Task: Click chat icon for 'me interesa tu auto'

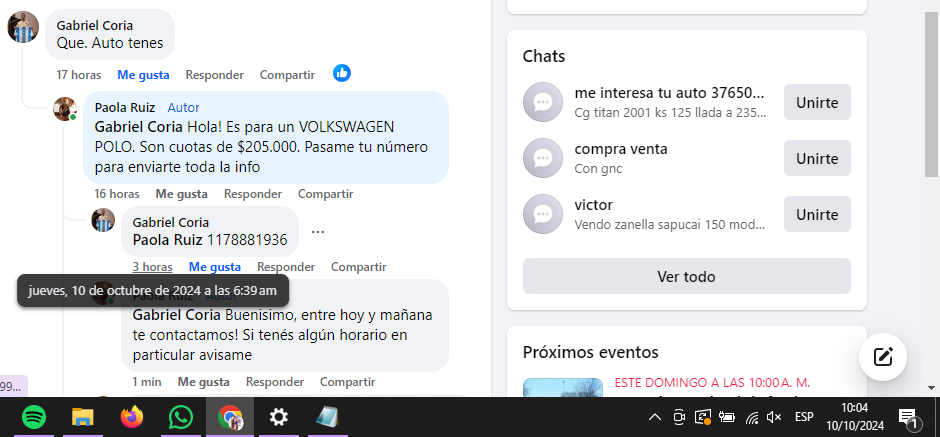Action: click(x=543, y=102)
